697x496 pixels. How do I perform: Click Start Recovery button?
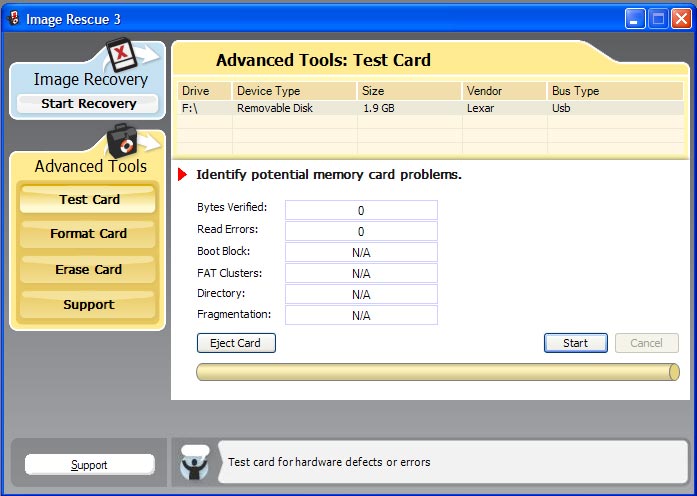(88, 104)
